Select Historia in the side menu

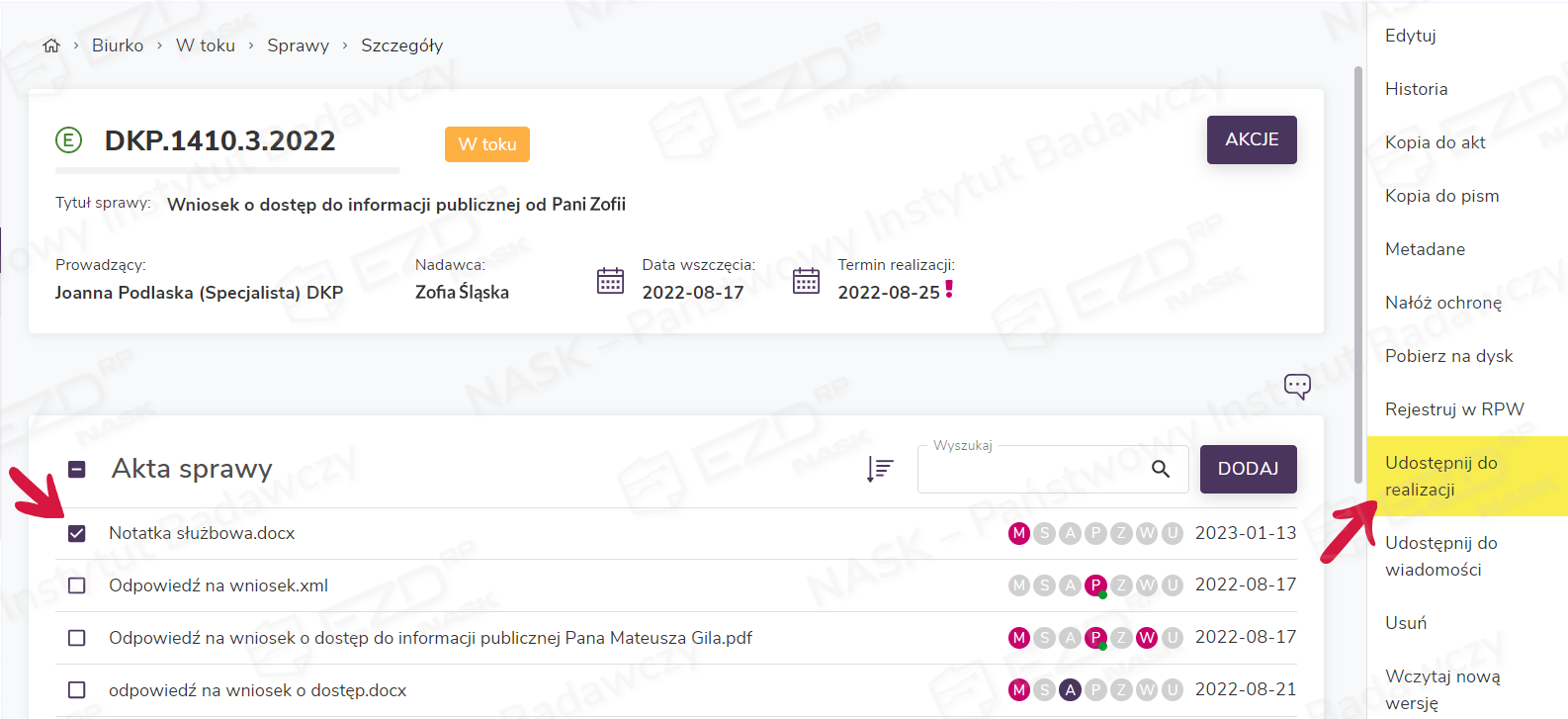[1416, 89]
